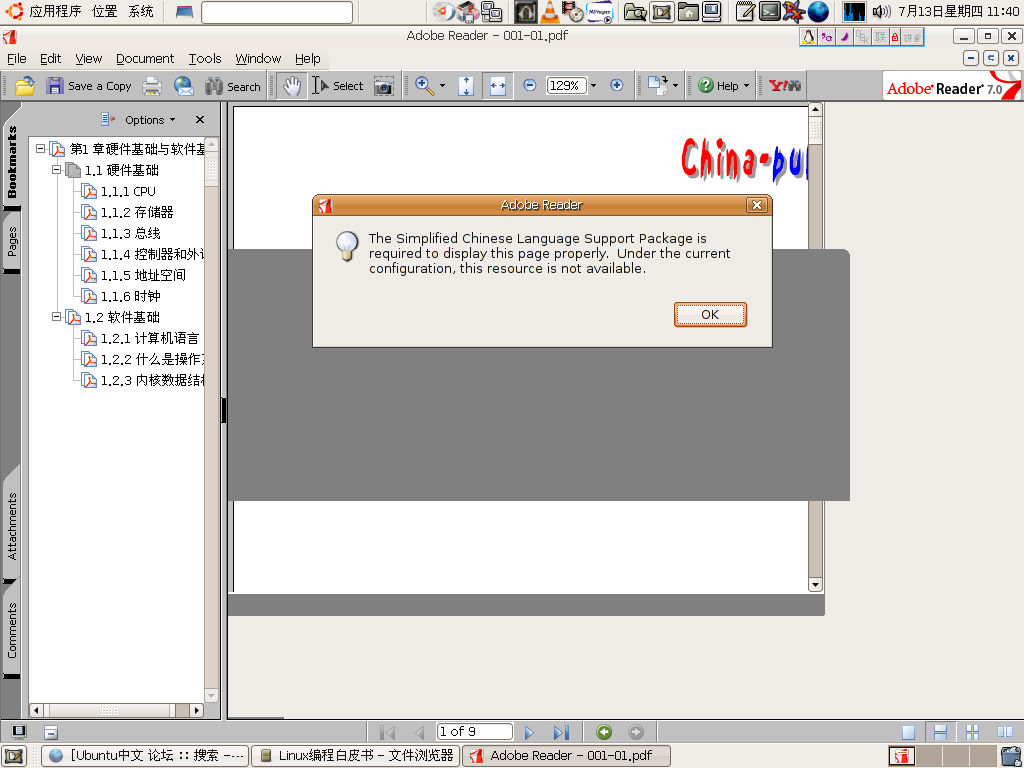
Task: Select the 1.1.3 总线 bookmark
Action: pos(131,233)
